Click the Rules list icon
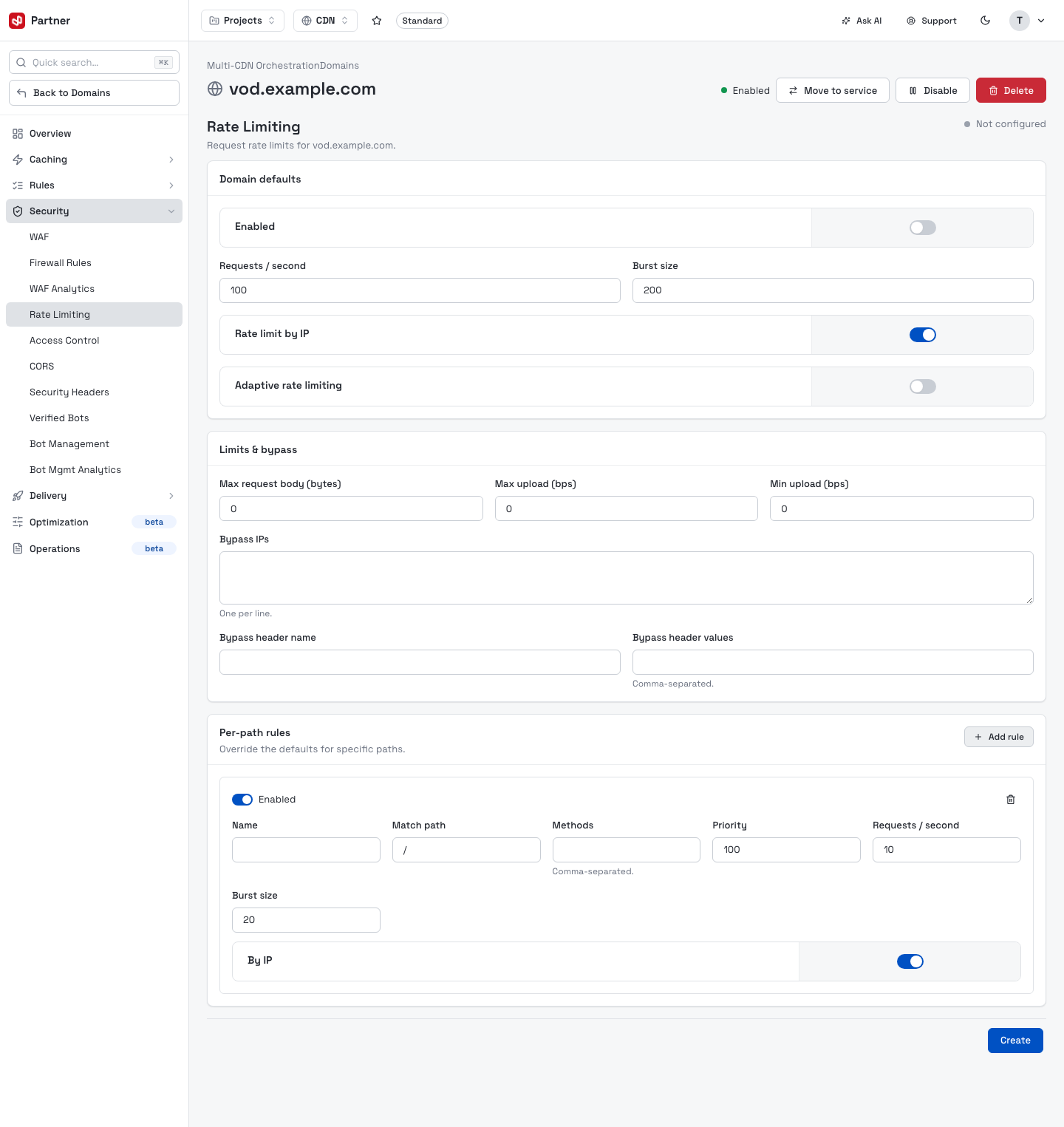The image size is (1064, 1127). (x=18, y=185)
